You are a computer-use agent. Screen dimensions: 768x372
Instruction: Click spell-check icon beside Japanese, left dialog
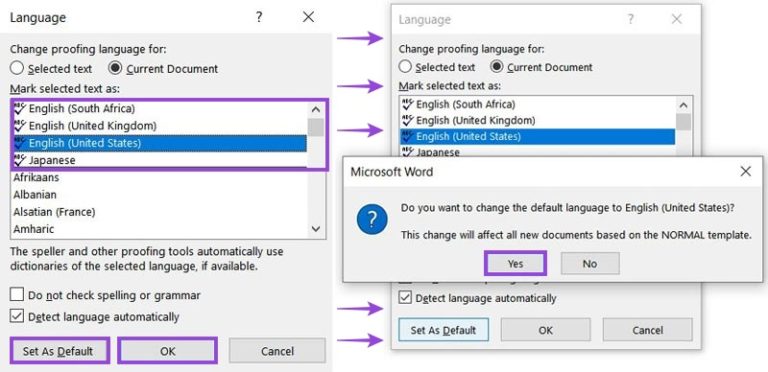click(20, 160)
